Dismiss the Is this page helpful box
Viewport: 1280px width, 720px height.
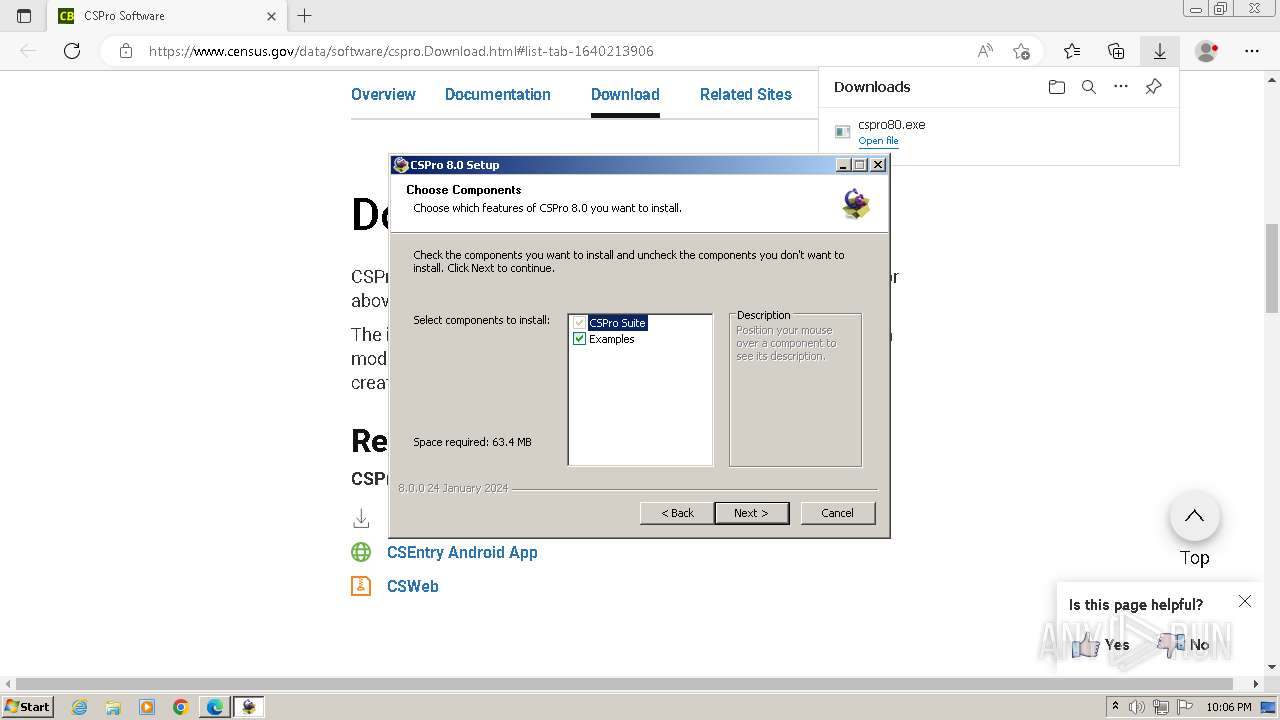pyautogui.click(x=1245, y=601)
